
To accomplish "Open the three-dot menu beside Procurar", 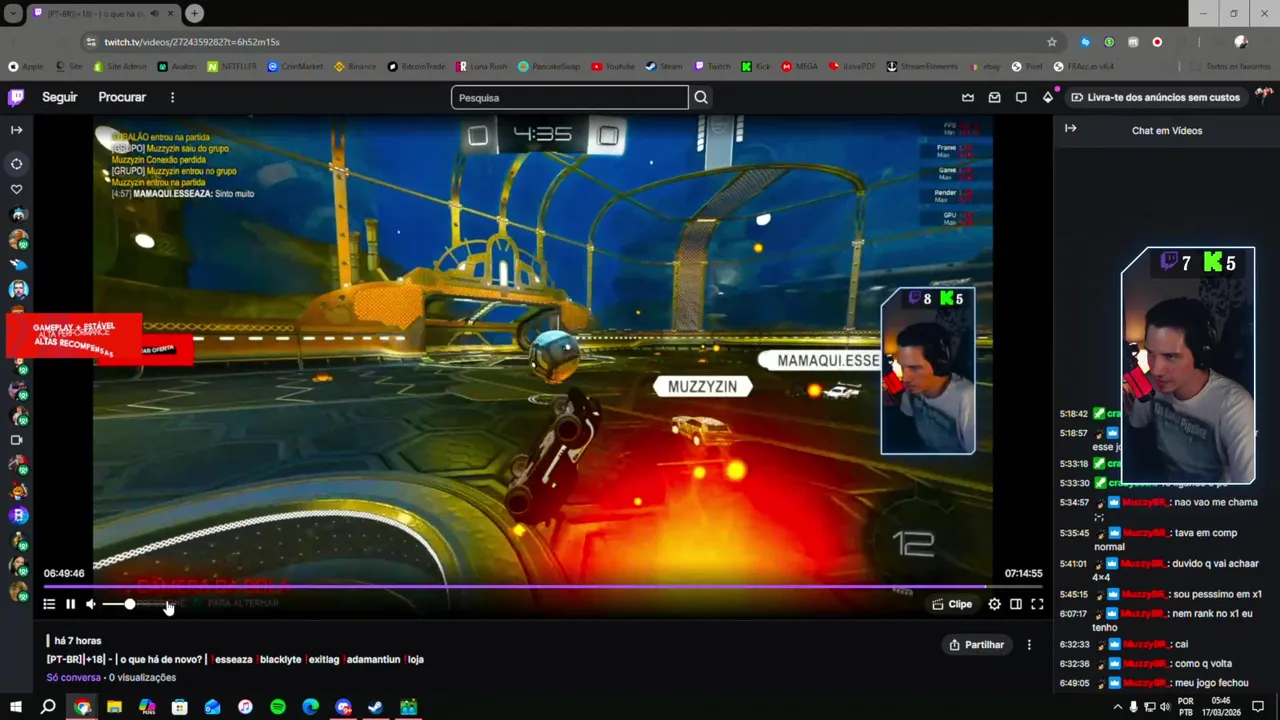I will 172,97.
